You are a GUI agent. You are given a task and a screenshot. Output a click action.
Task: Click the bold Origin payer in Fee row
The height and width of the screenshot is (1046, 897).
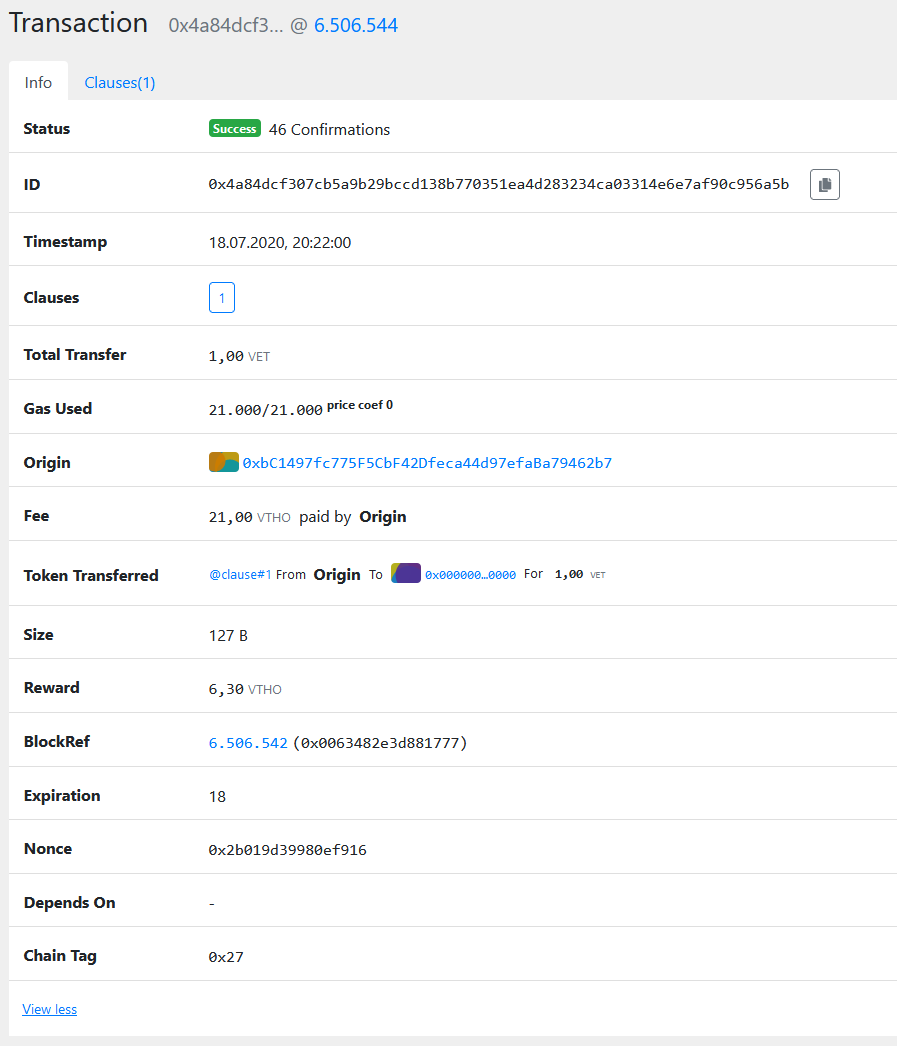[x=383, y=517]
